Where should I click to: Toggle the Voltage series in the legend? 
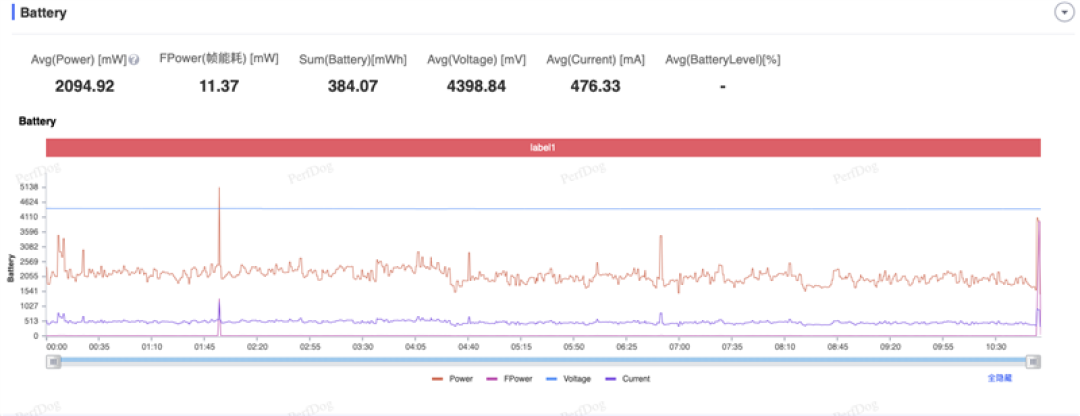568,379
